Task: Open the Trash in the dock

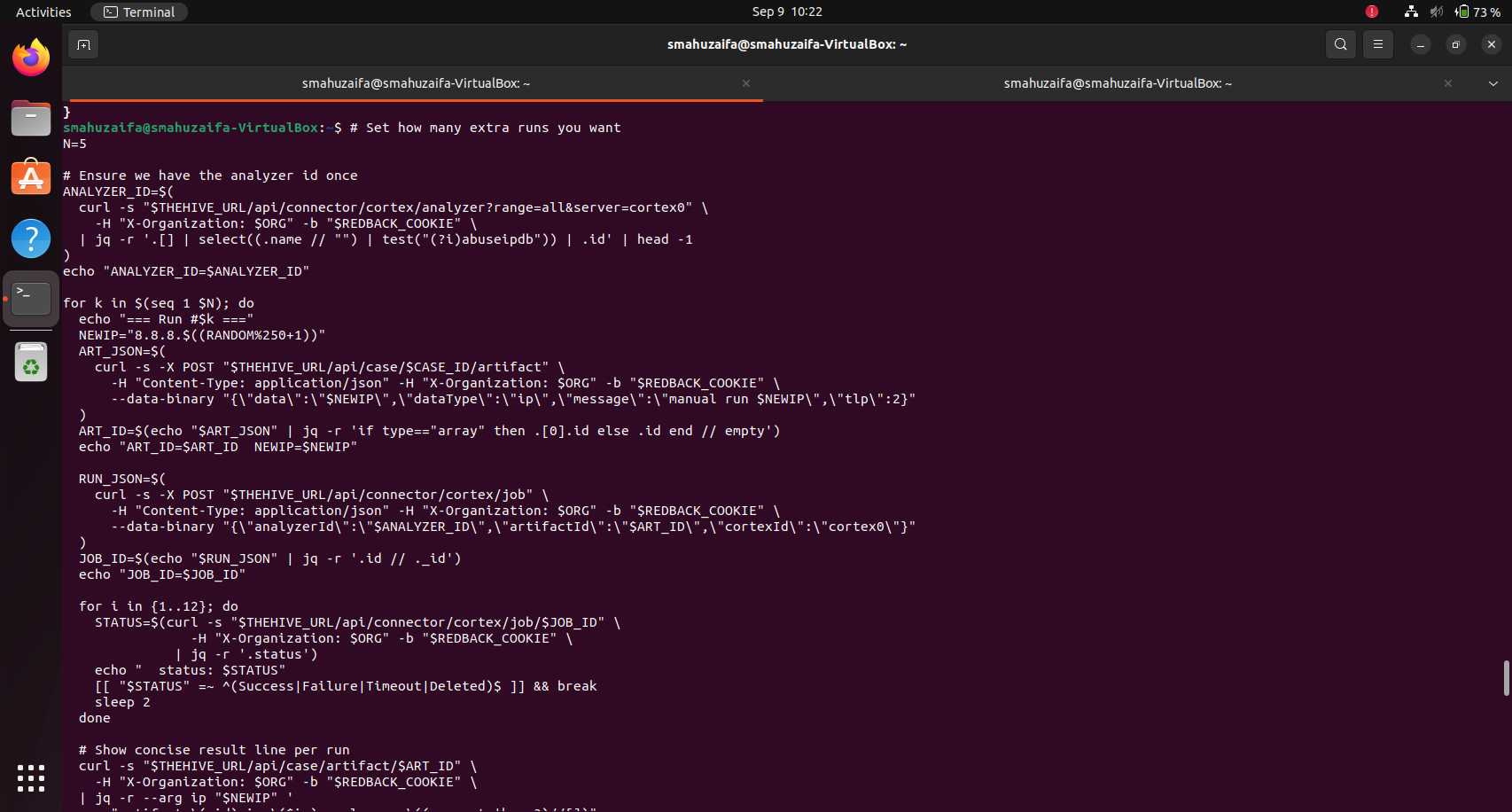Action: pos(31,363)
